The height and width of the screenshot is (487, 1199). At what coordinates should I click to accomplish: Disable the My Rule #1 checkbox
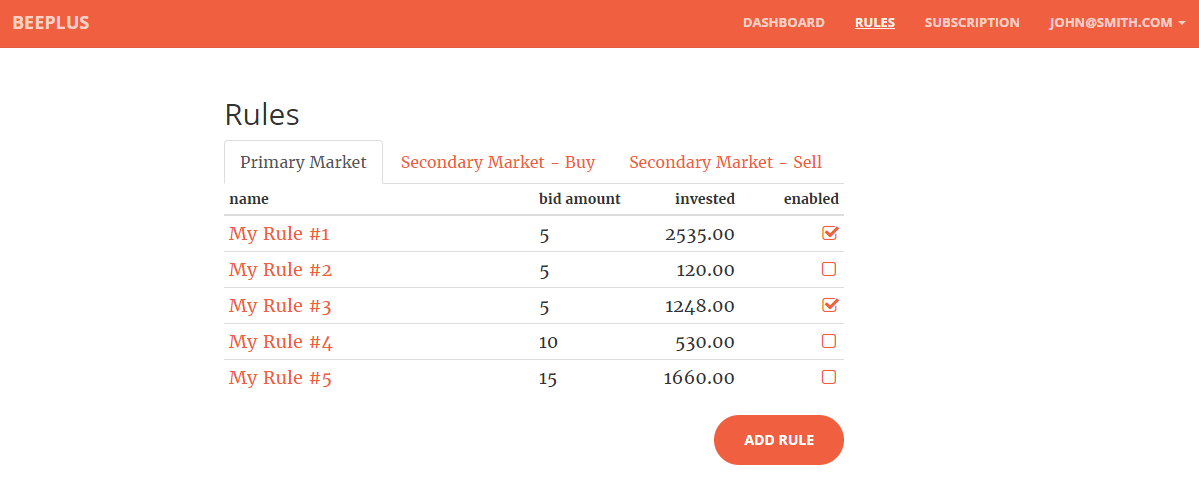[x=829, y=233]
